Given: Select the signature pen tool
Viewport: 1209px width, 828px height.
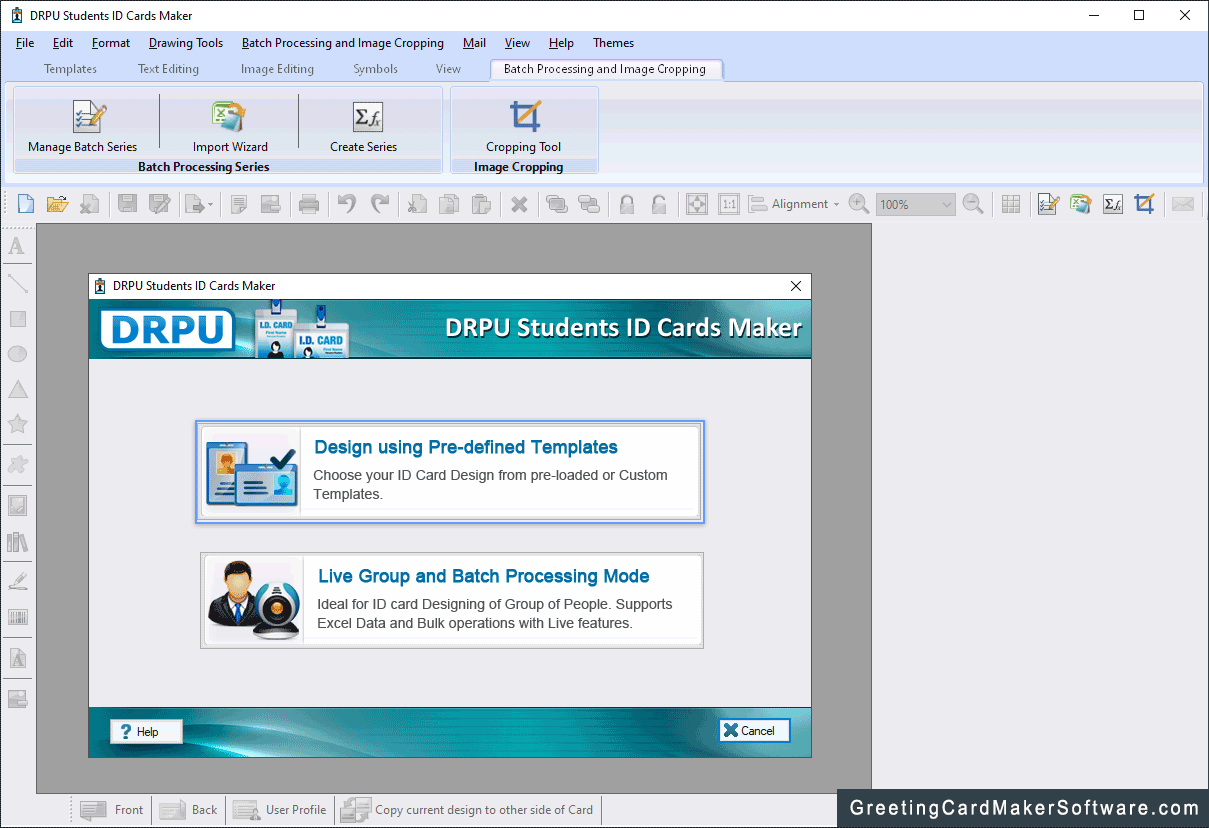Looking at the screenshot, I should pyautogui.click(x=17, y=580).
